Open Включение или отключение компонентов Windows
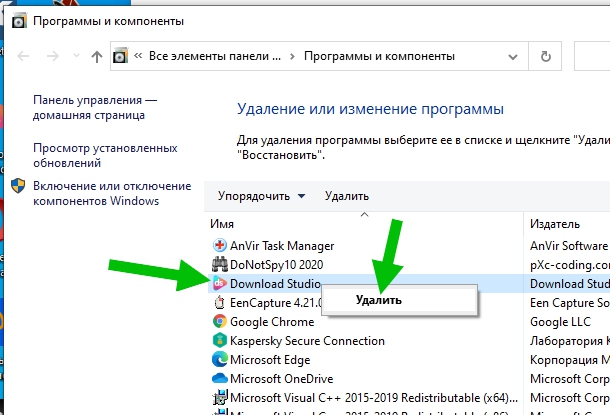The height and width of the screenshot is (415, 610). [x=112, y=193]
